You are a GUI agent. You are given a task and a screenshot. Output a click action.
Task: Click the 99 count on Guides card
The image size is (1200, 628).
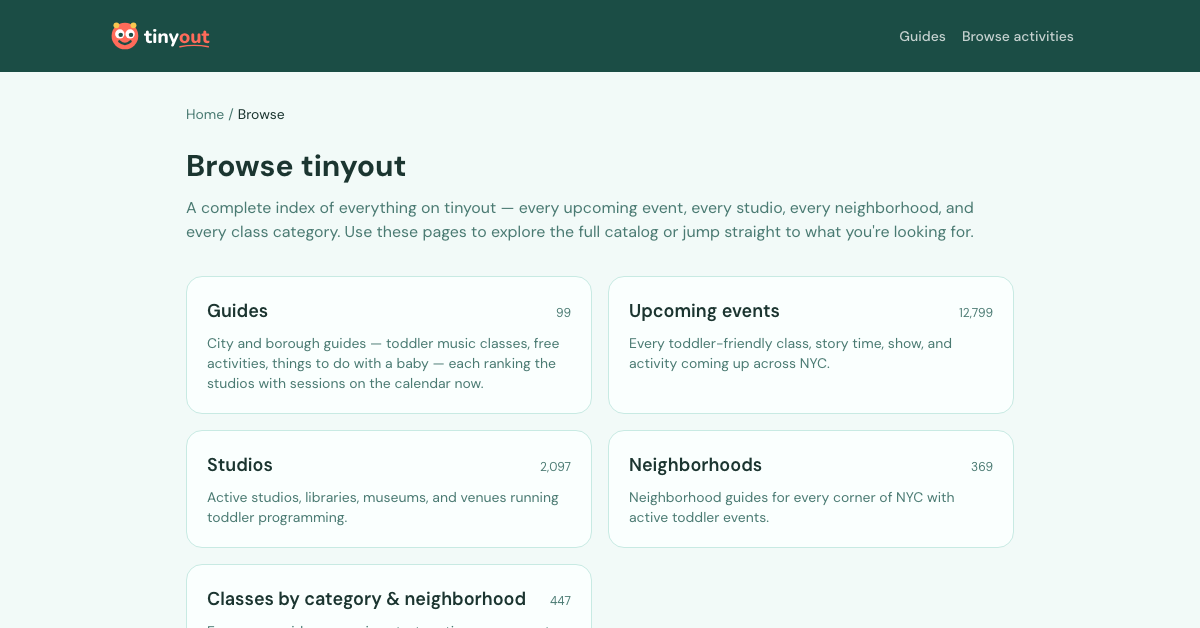pyautogui.click(x=563, y=313)
